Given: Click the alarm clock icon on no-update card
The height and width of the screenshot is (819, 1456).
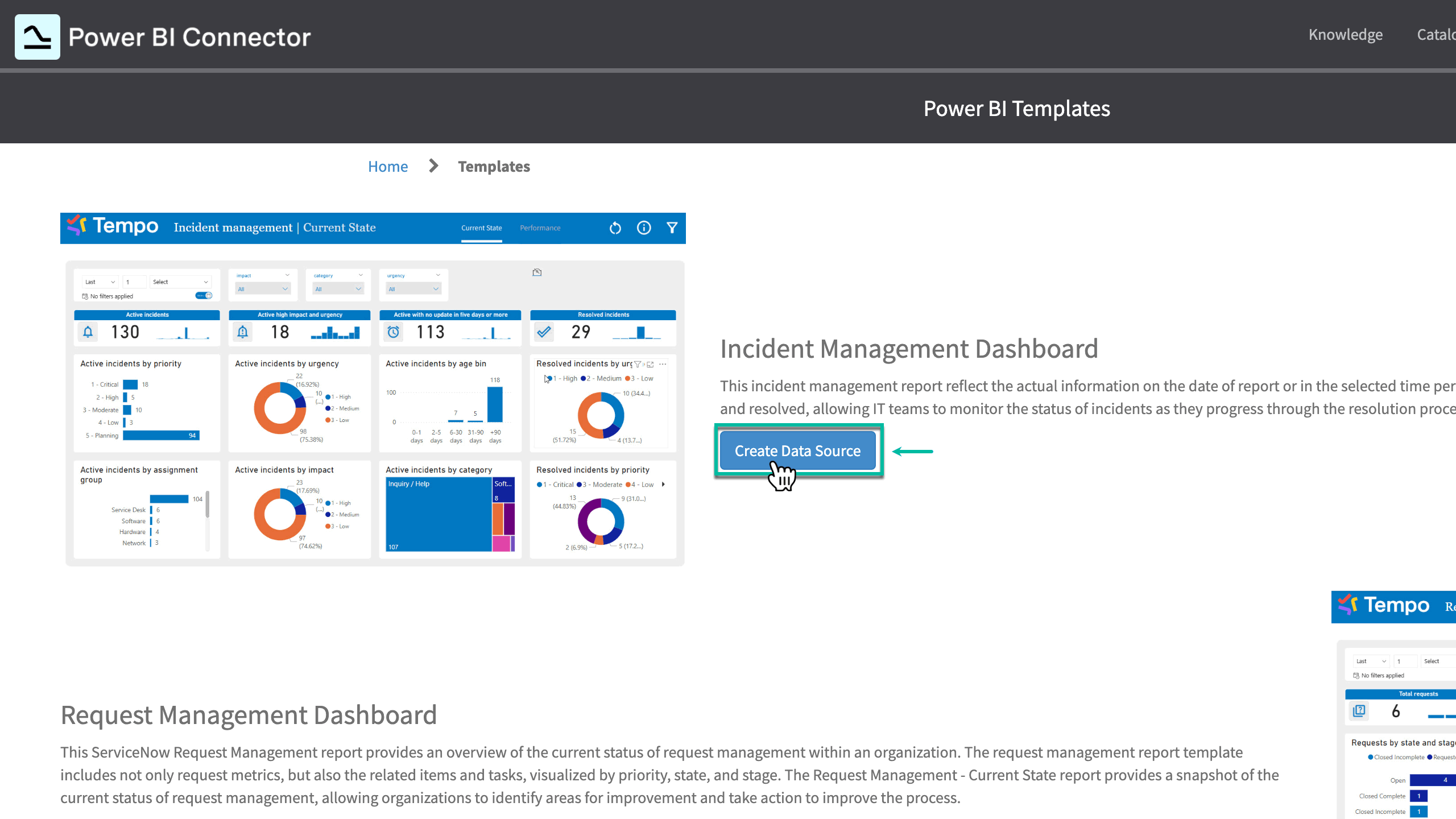Looking at the screenshot, I should [393, 332].
